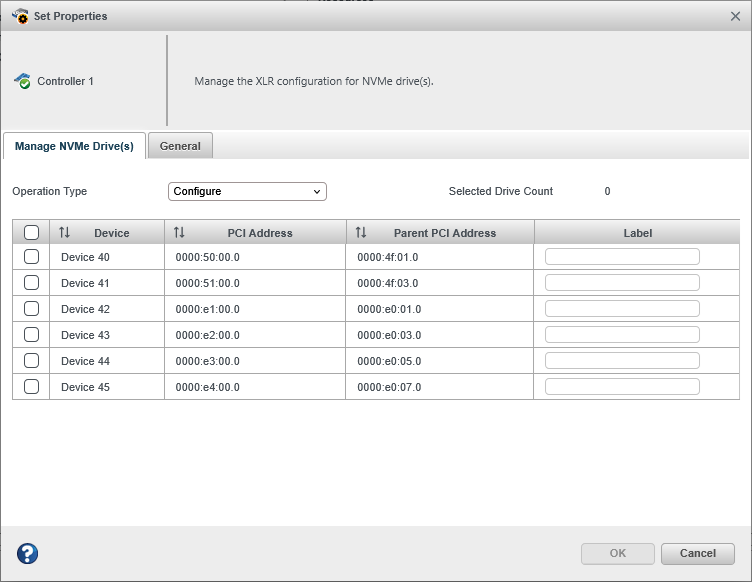Switch to the General tab
This screenshot has height=582, width=752.
pyautogui.click(x=180, y=146)
